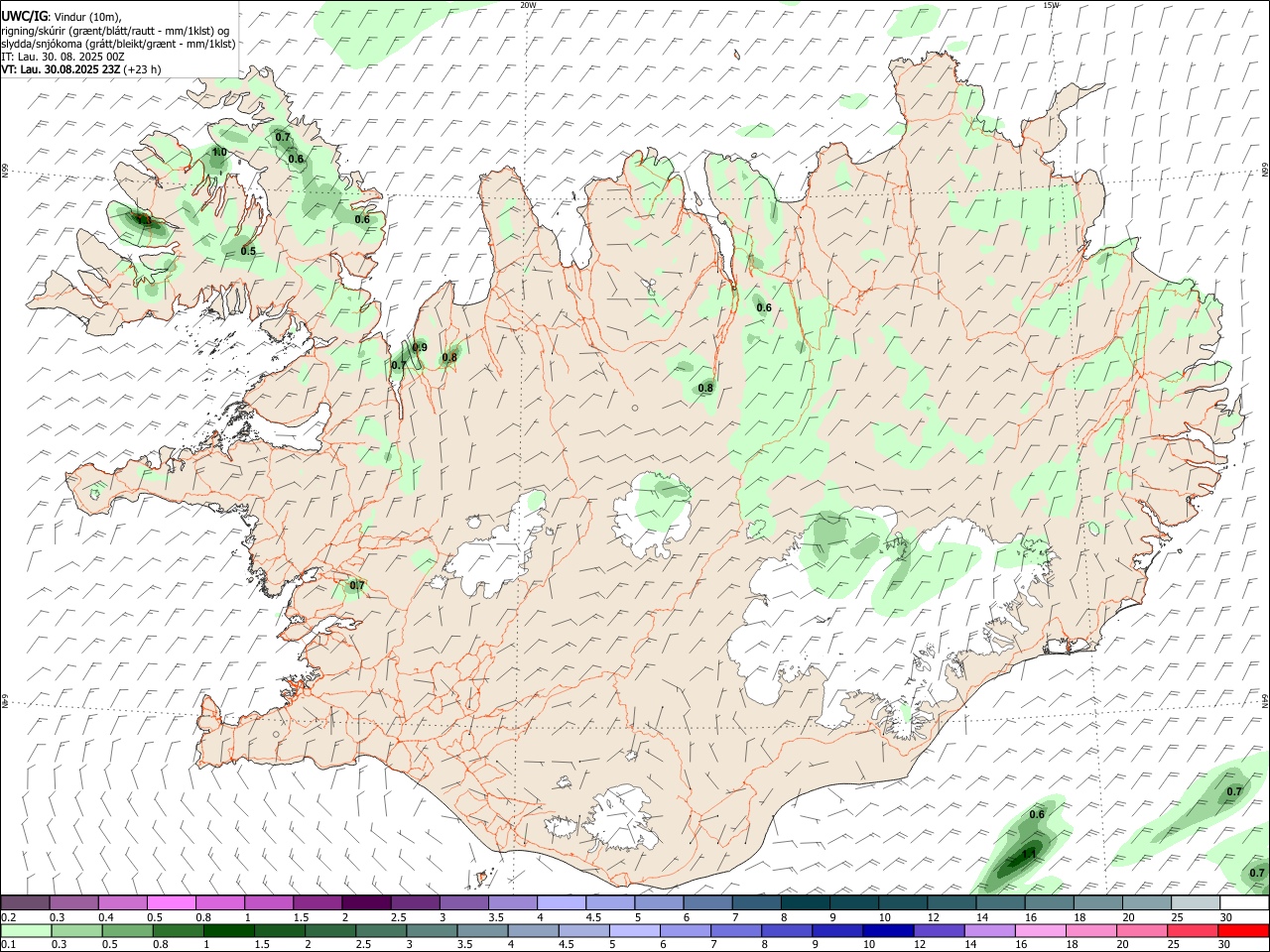1270x952 pixels.
Task: Click the dull plum 0.2 swatch on upper scale
Action: tap(26, 902)
